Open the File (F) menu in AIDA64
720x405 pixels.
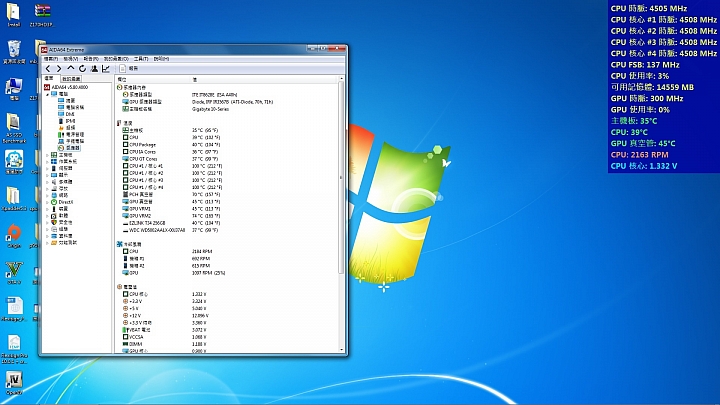pos(51,59)
